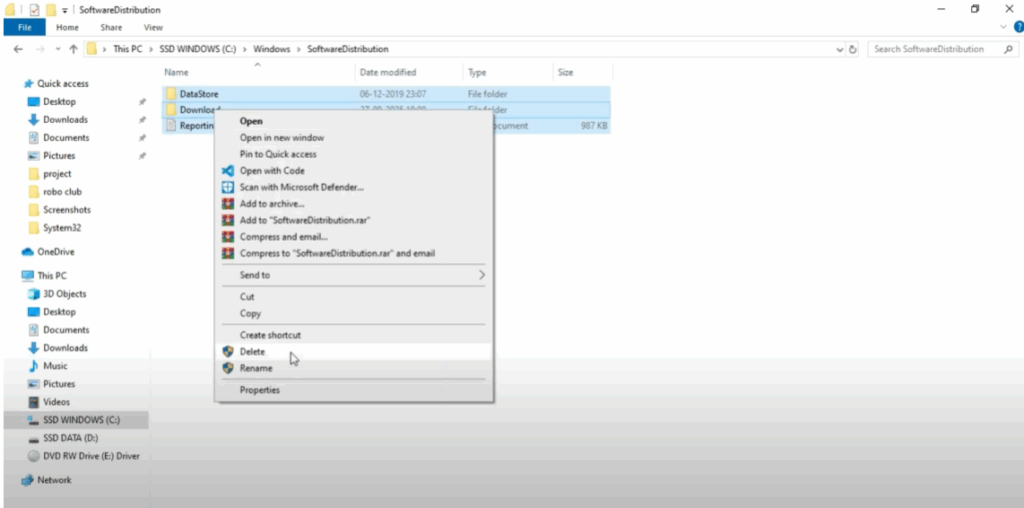
Task: Click SSD WINDOWS (C:) in breadcrumb
Action: click(x=198, y=49)
